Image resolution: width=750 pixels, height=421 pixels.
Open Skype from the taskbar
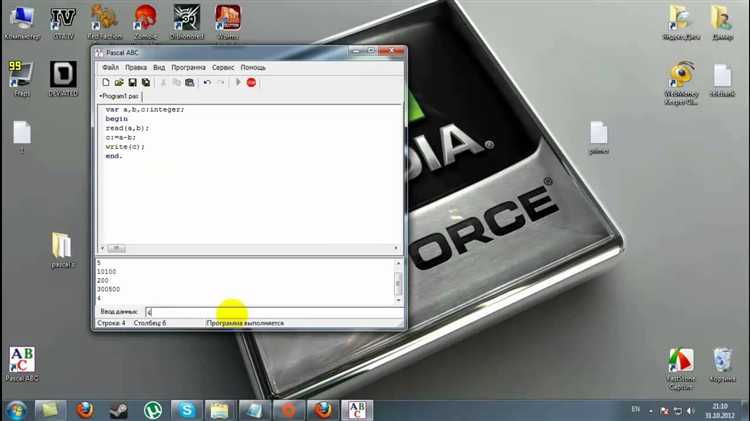click(x=187, y=410)
